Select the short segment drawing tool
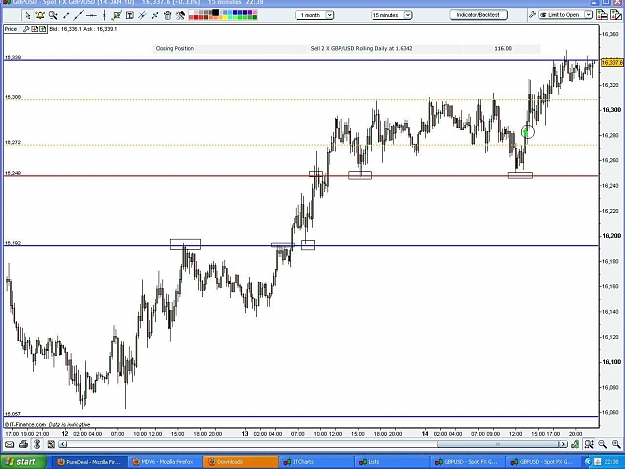625x469 pixels. coord(66,16)
